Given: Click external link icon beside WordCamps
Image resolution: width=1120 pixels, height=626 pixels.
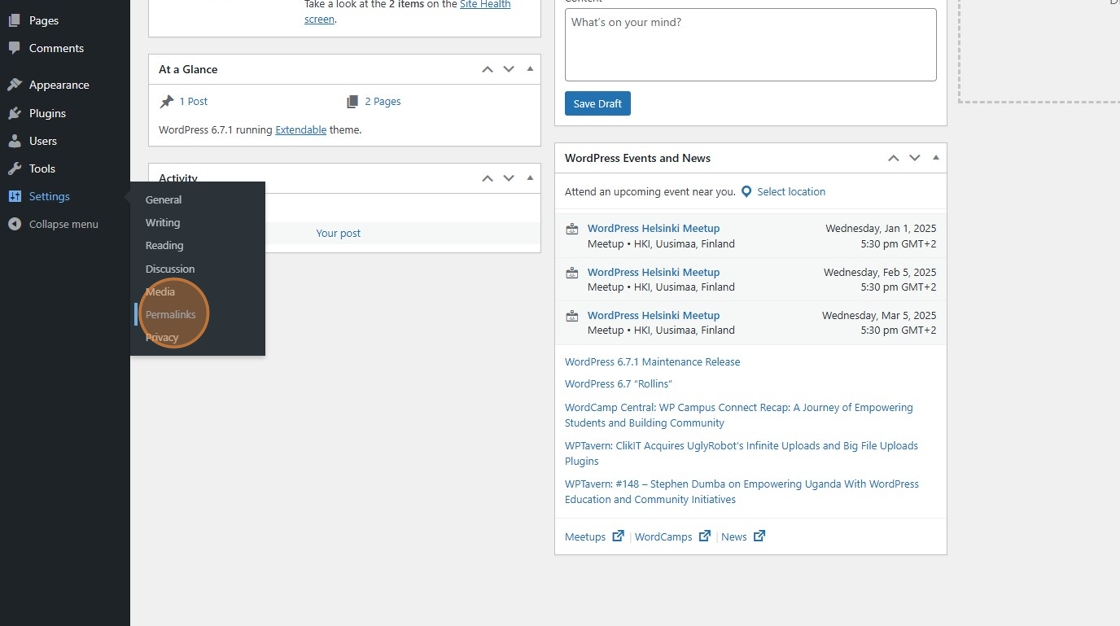Looking at the screenshot, I should point(704,536).
